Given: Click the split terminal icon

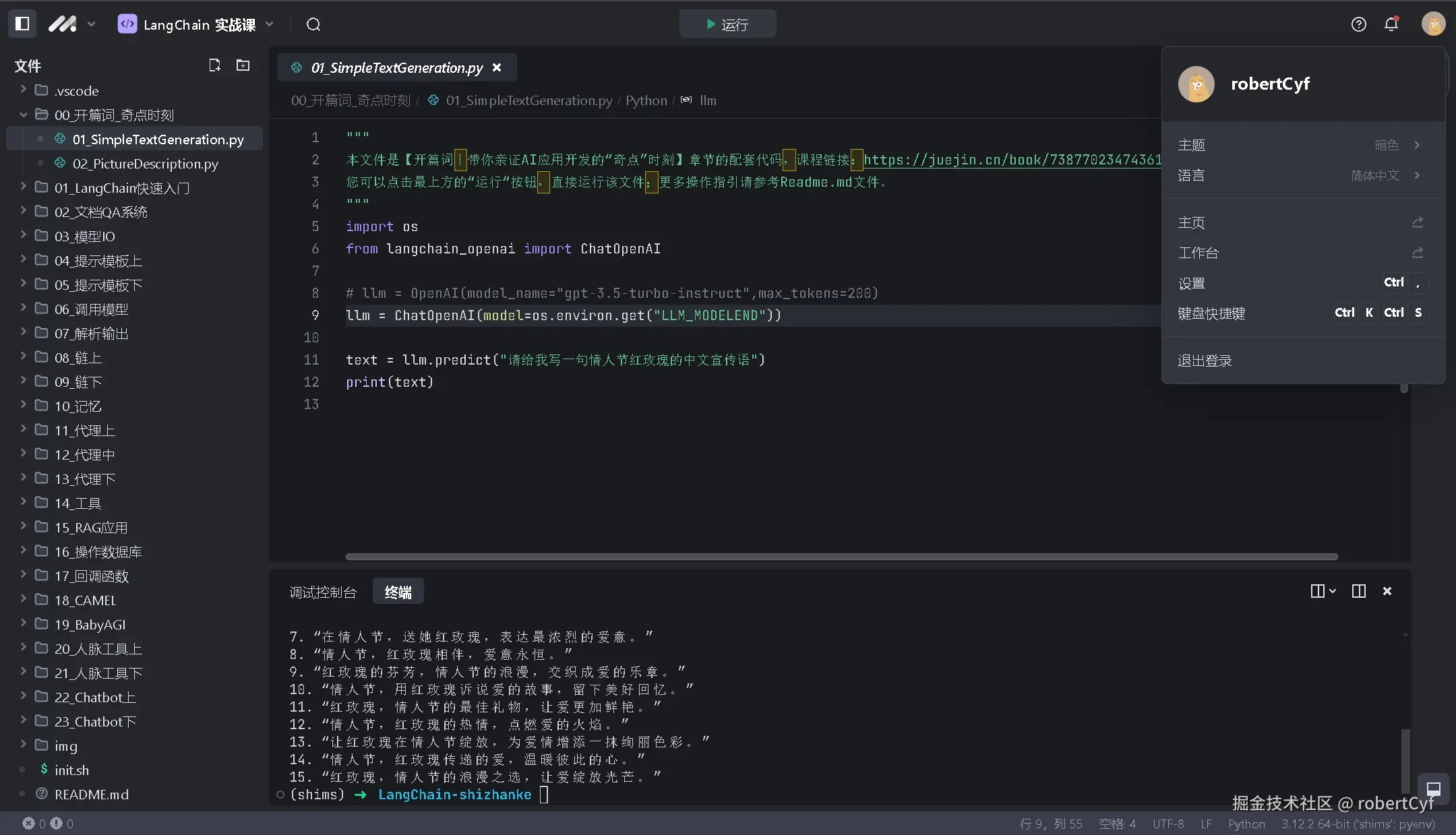Looking at the screenshot, I should tap(1358, 591).
